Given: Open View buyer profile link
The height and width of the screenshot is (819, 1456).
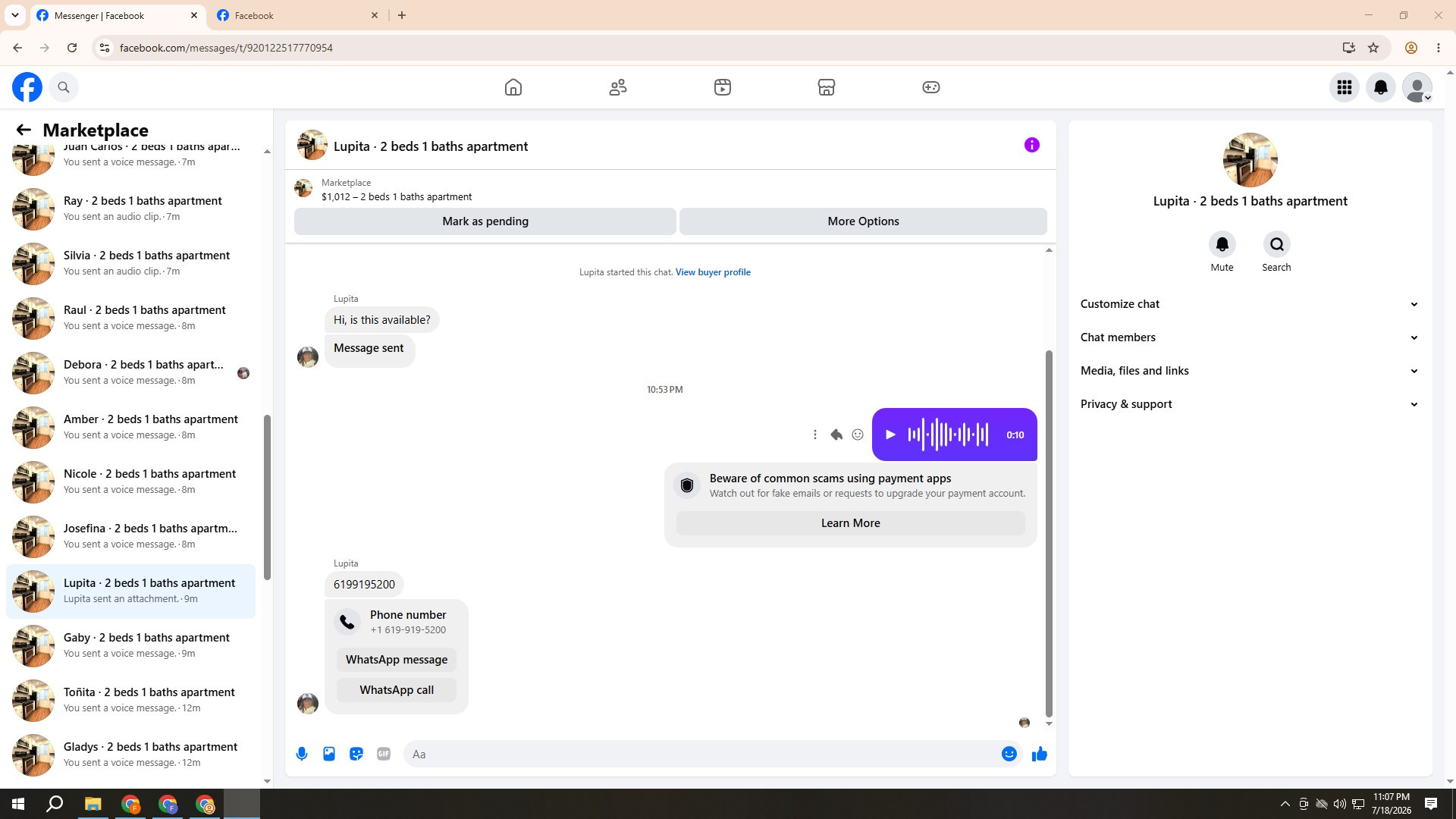Looking at the screenshot, I should 713,272.
